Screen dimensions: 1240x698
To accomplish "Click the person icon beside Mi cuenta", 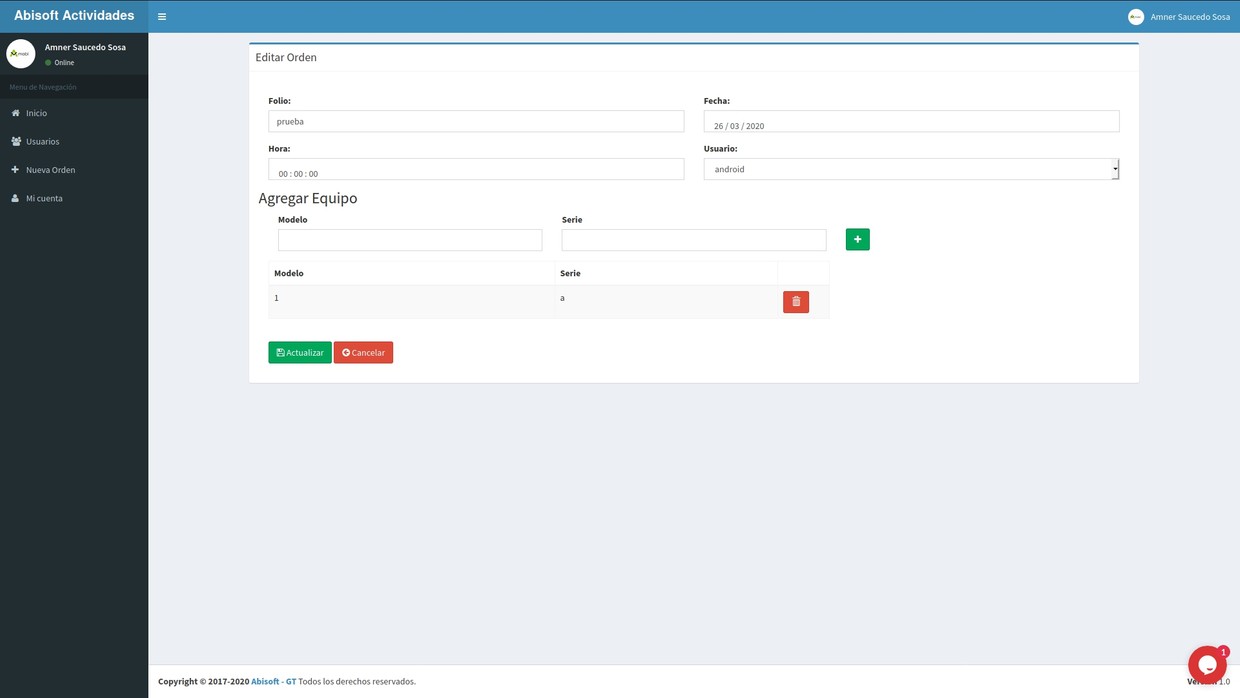I will tap(15, 198).
